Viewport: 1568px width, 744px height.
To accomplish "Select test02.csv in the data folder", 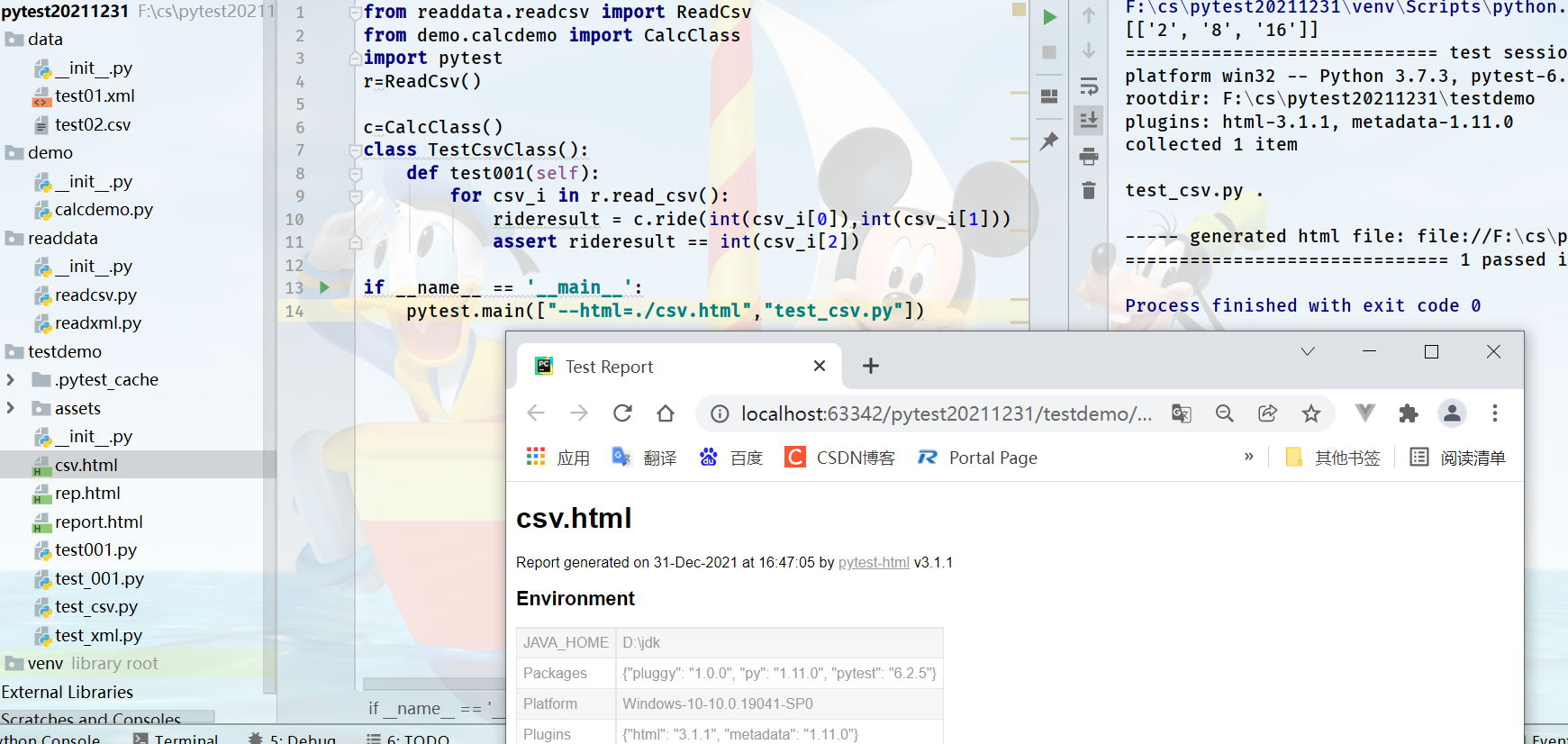I will click(92, 124).
